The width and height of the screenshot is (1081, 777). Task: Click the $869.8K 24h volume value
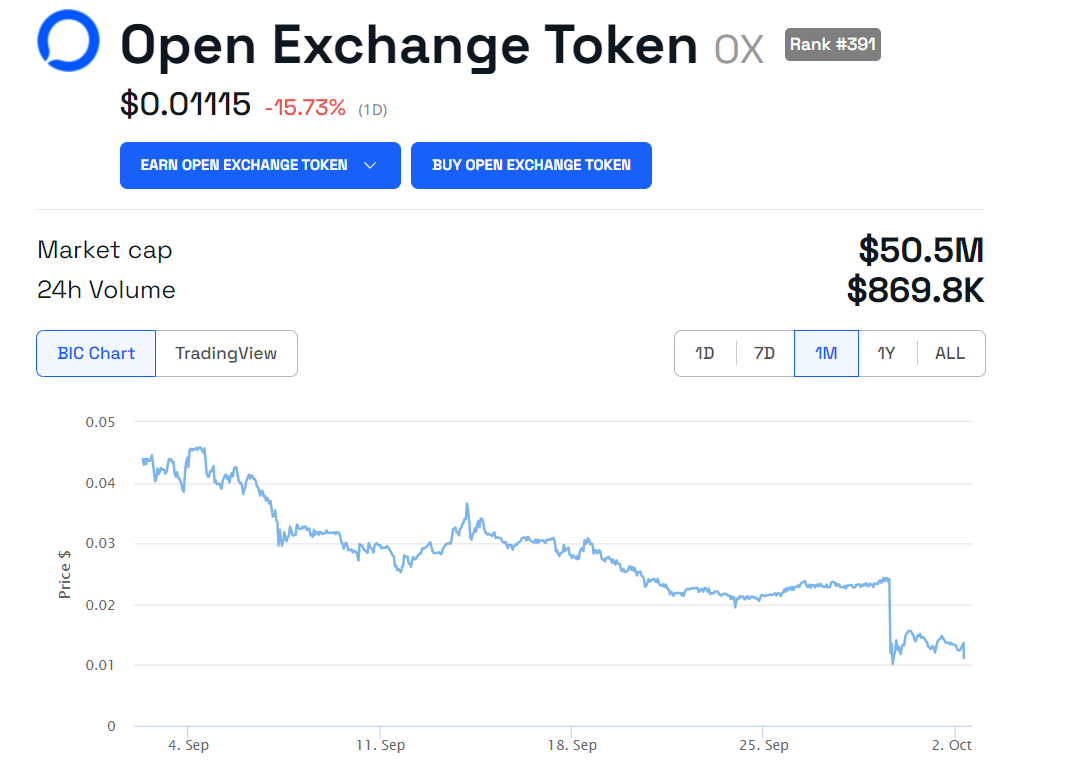pos(915,290)
